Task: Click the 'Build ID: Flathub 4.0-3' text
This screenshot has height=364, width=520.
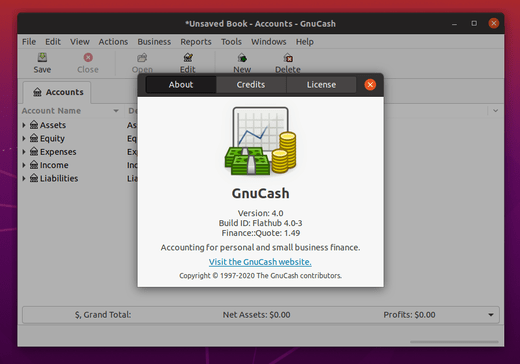Action: 260,223
